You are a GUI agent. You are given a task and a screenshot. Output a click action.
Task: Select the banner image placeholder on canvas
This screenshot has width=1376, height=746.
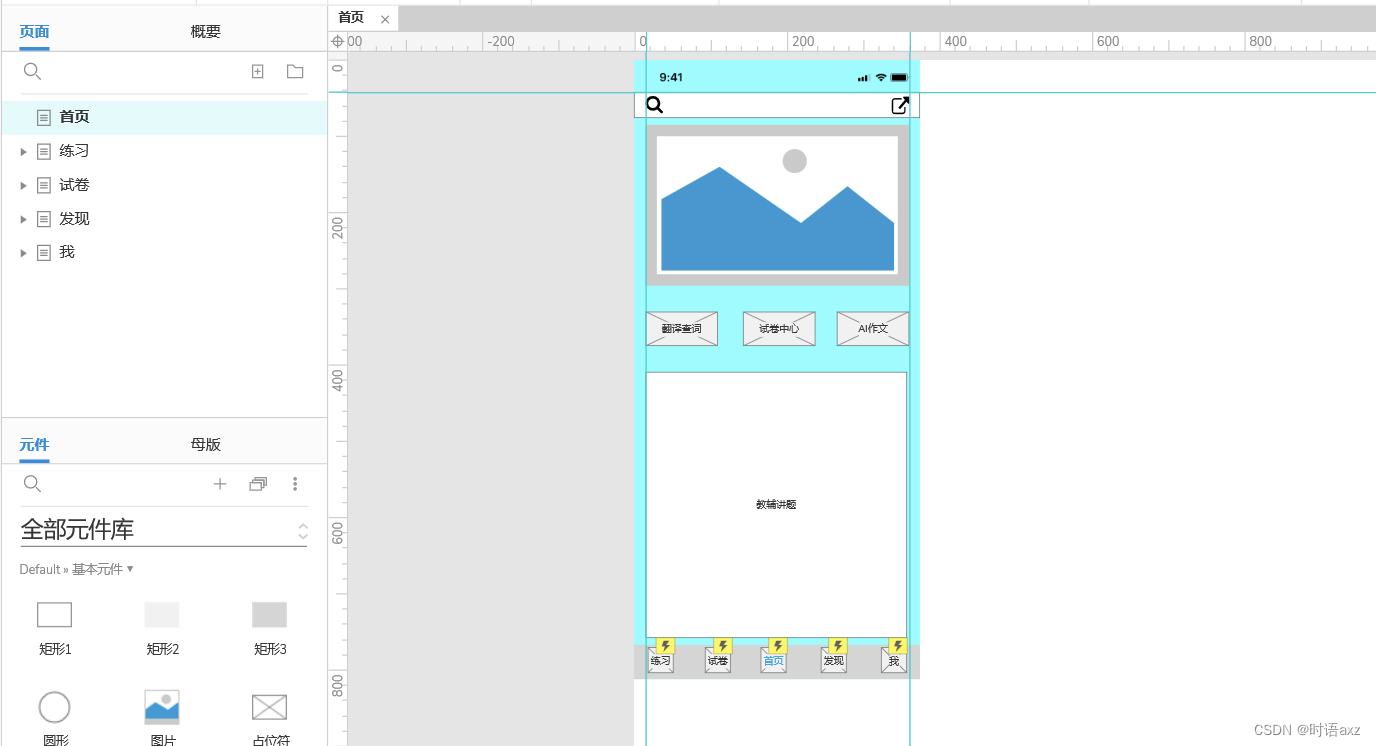[778, 205]
